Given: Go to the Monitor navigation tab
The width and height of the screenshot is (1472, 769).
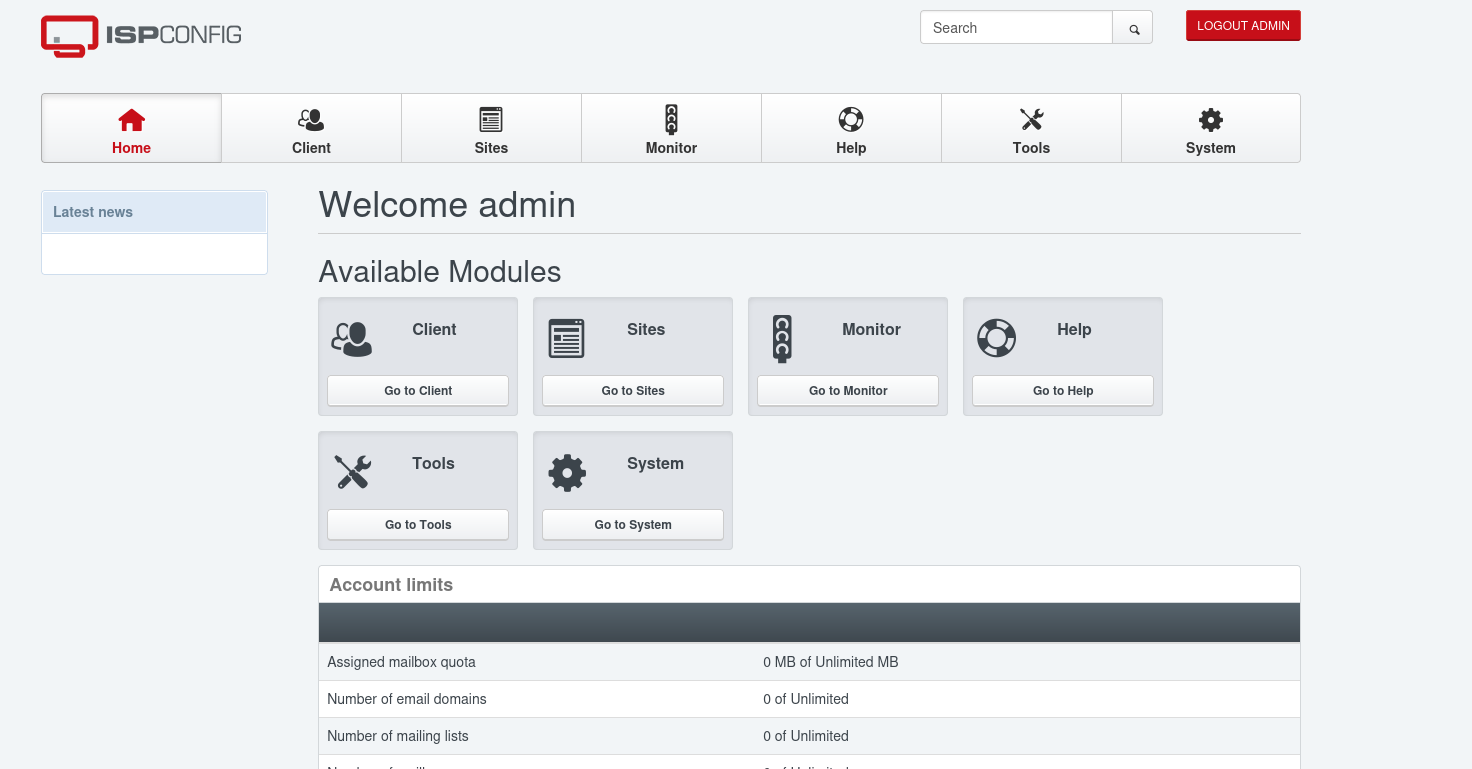Looking at the screenshot, I should coord(671,129).
